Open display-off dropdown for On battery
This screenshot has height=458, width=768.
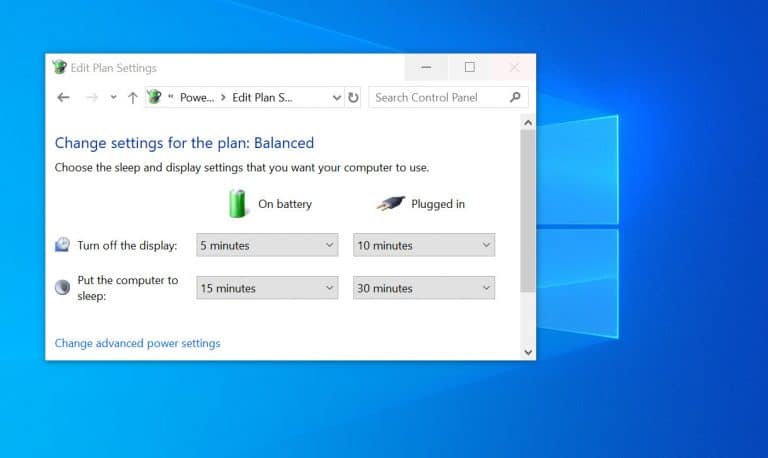click(x=267, y=245)
